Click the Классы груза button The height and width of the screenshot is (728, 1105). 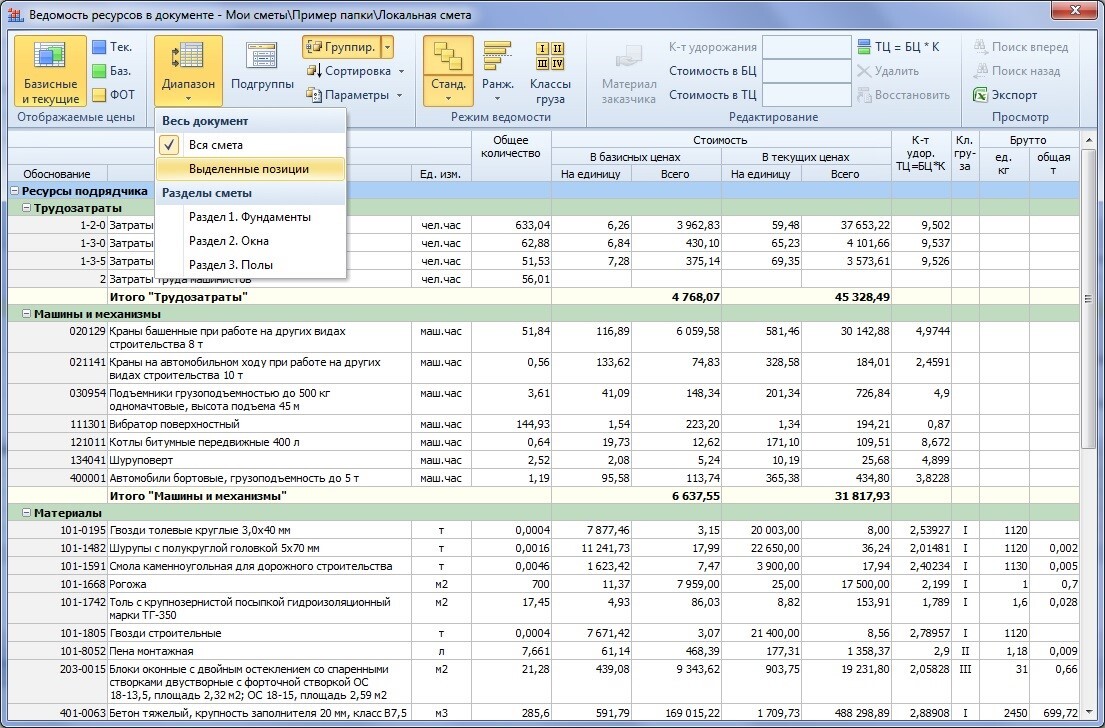(x=550, y=72)
